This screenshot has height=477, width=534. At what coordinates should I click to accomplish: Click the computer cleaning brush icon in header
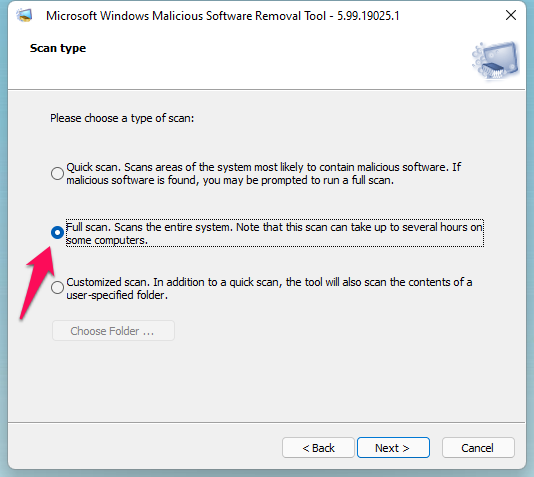coord(496,61)
